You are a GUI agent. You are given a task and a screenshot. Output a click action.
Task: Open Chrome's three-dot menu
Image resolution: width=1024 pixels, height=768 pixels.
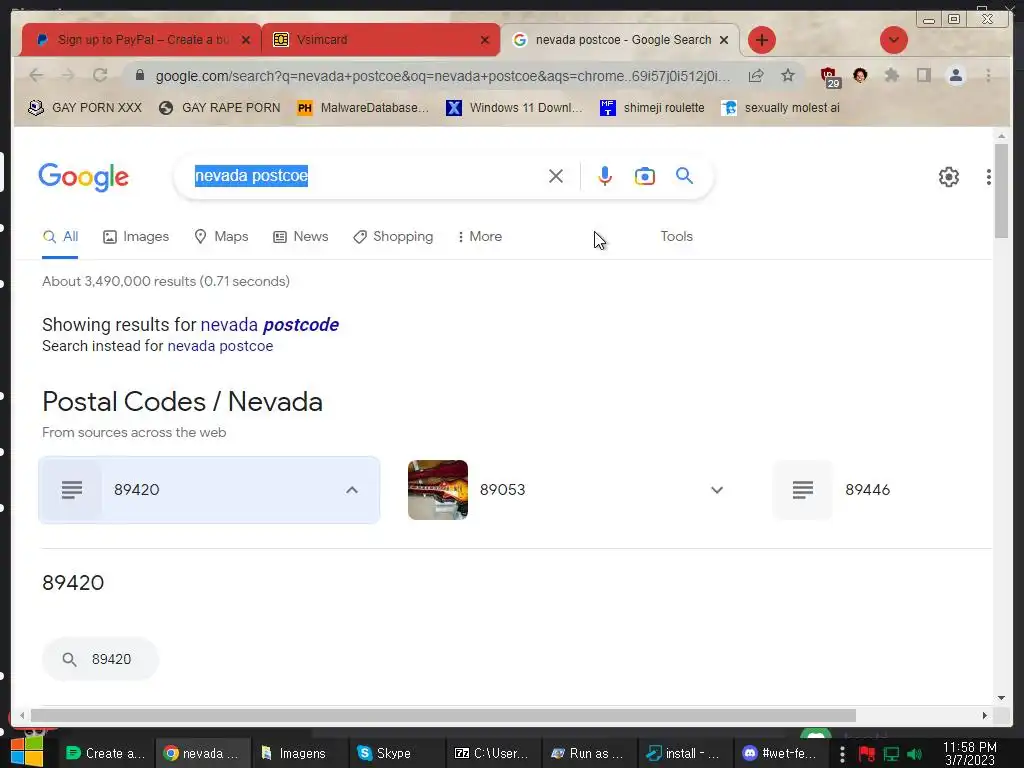[989, 76]
